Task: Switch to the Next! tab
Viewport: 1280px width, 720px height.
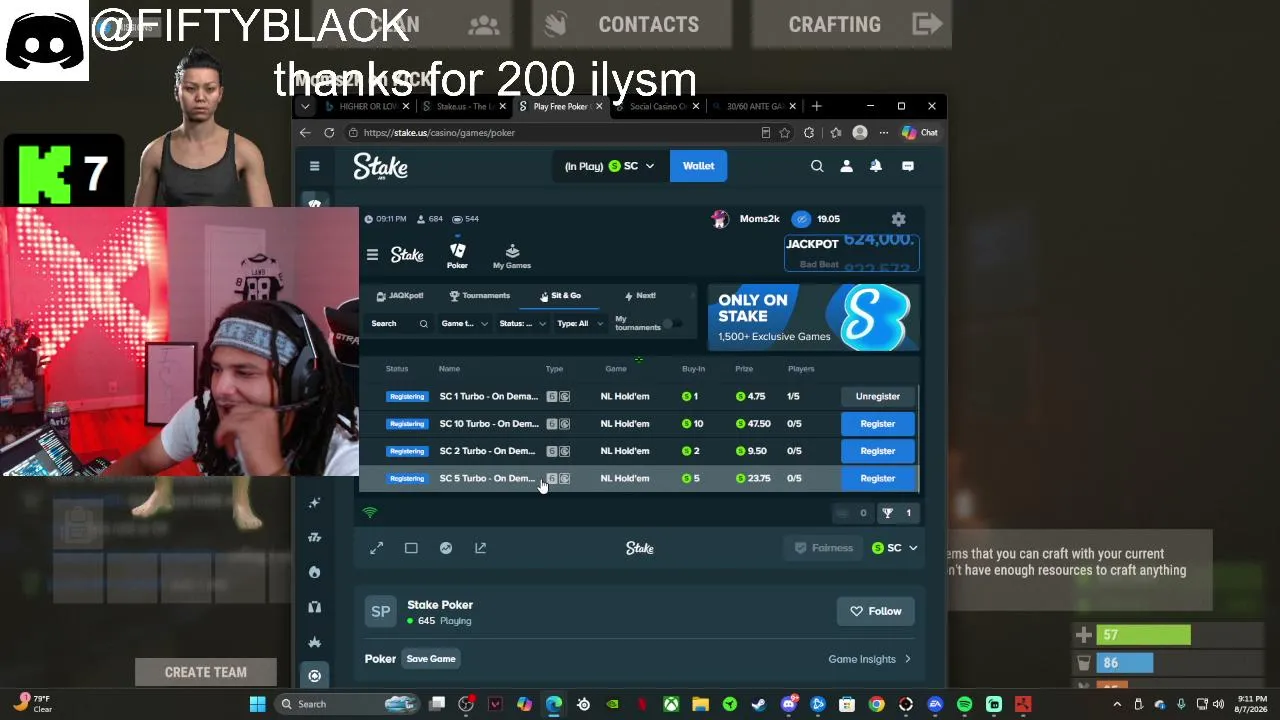Action: (x=641, y=296)
